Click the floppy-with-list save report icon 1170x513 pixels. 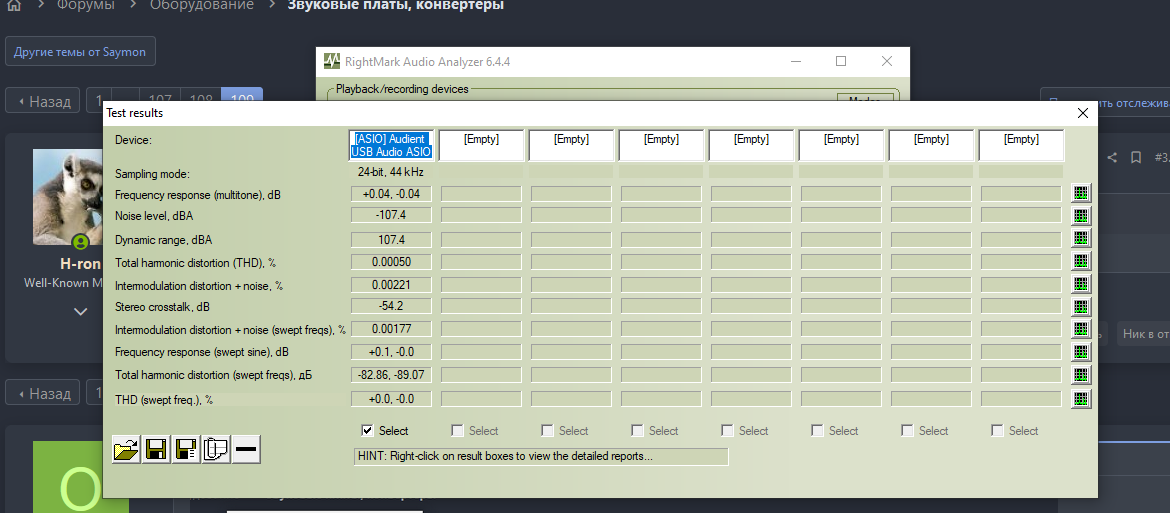point(186,449)
